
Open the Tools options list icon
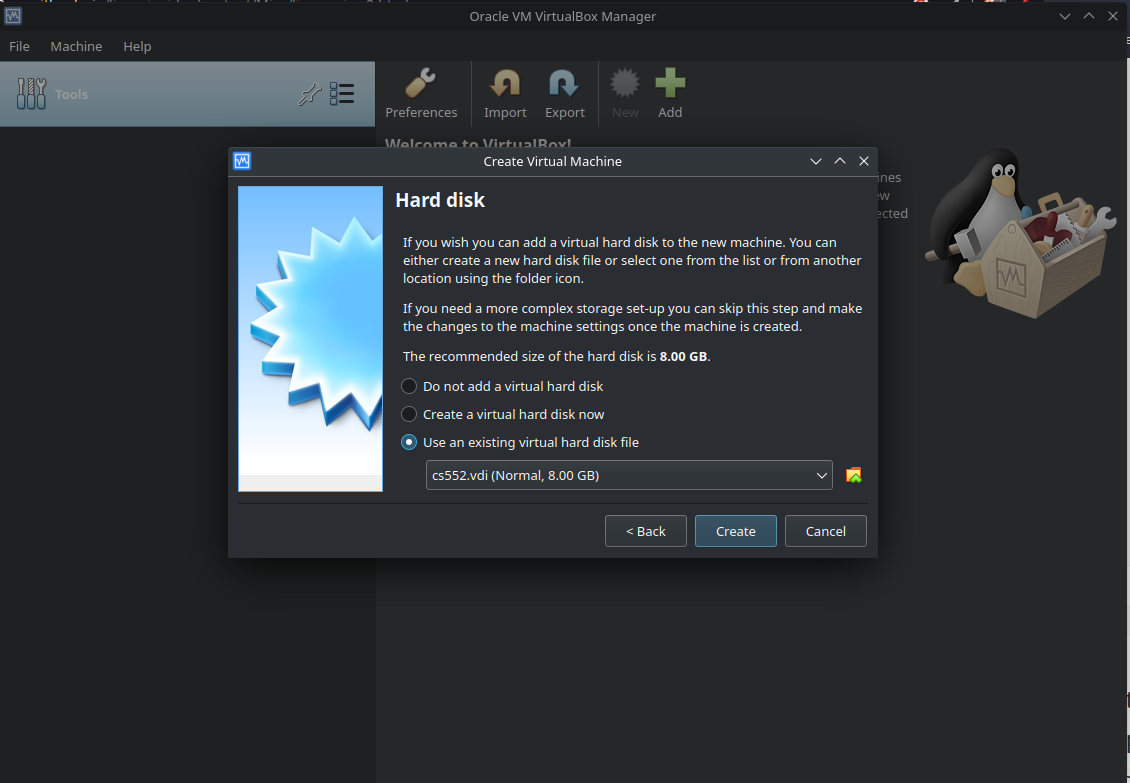click(x=341, y=93)
